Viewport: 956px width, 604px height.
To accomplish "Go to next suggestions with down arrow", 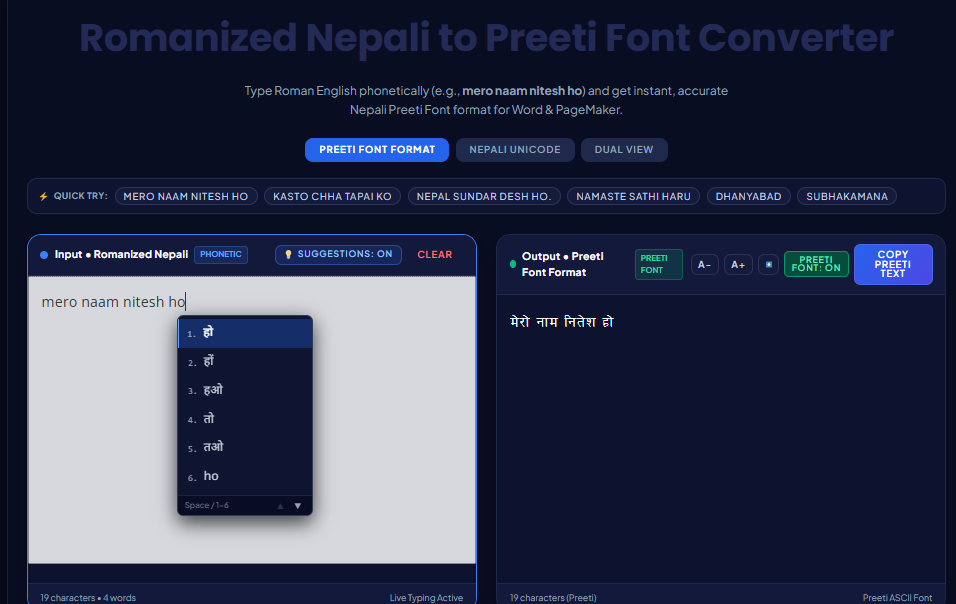I will (x=298, y=506).
